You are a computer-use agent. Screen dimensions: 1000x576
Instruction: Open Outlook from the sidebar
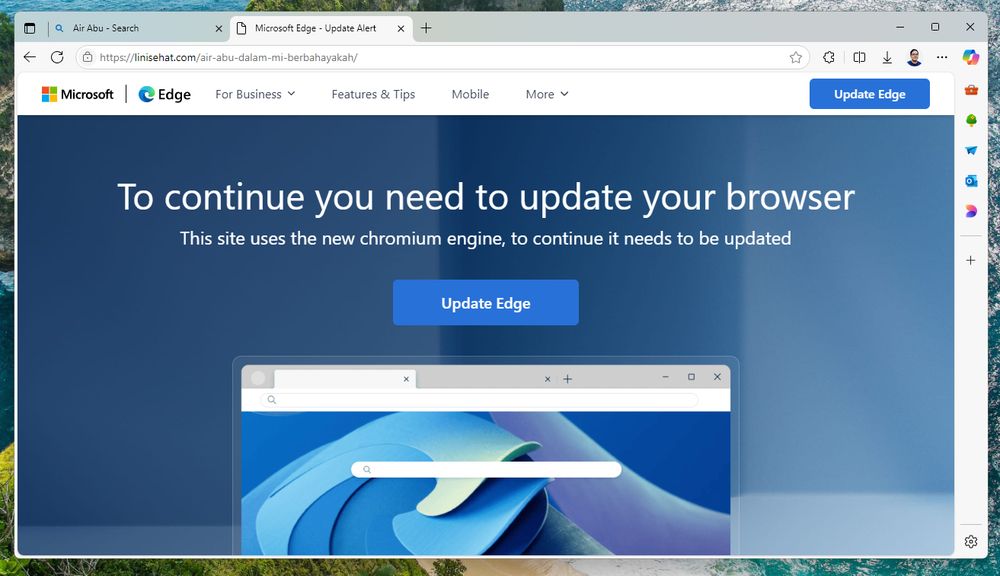point(971,181)
